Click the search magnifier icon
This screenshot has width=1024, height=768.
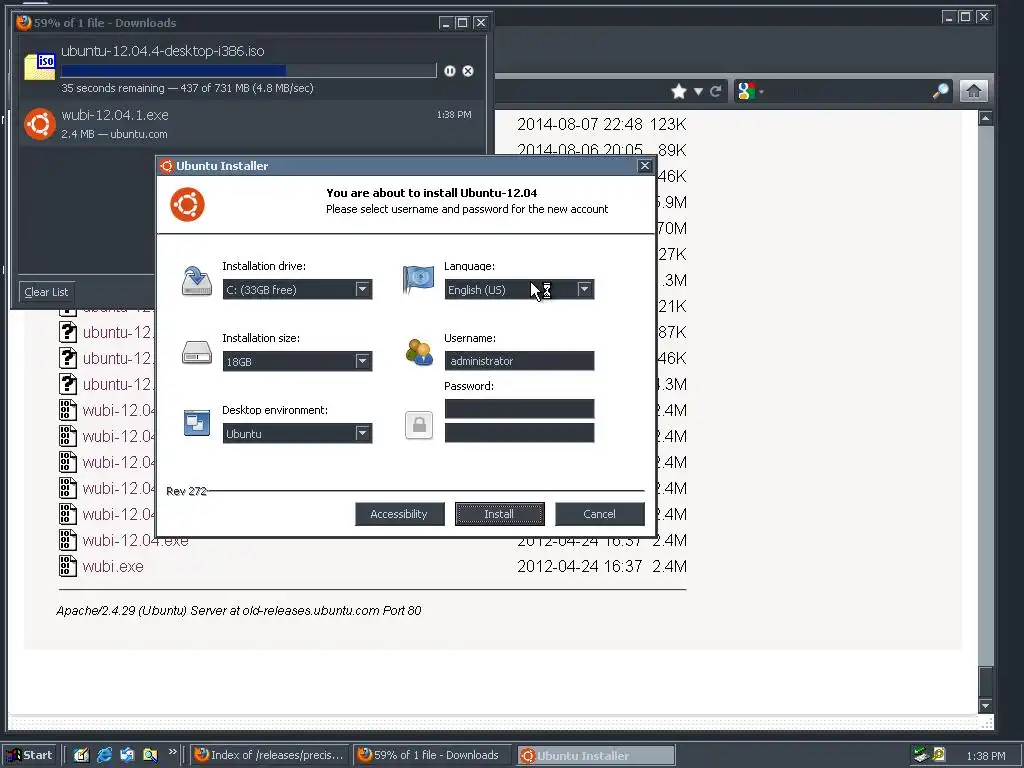coord(940,91)
